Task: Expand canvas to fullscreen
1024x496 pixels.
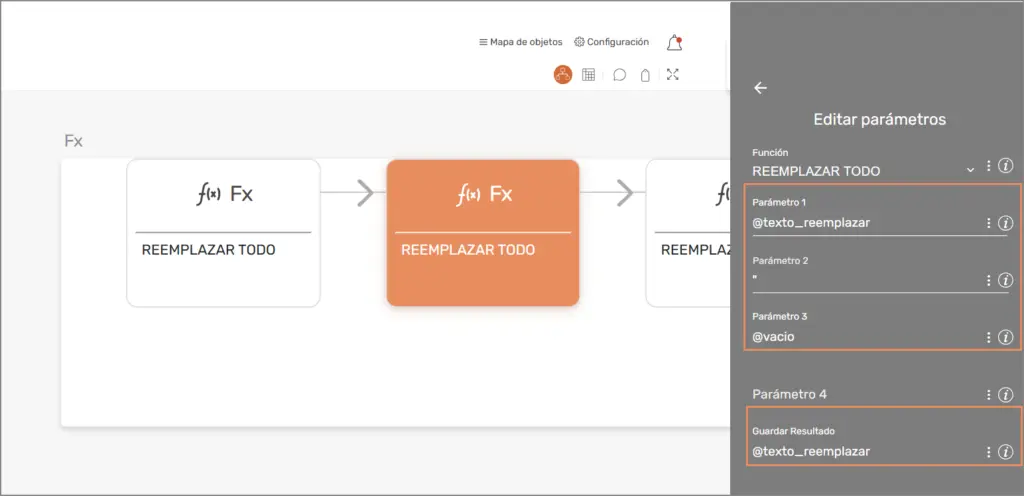Action: (672, 75)
